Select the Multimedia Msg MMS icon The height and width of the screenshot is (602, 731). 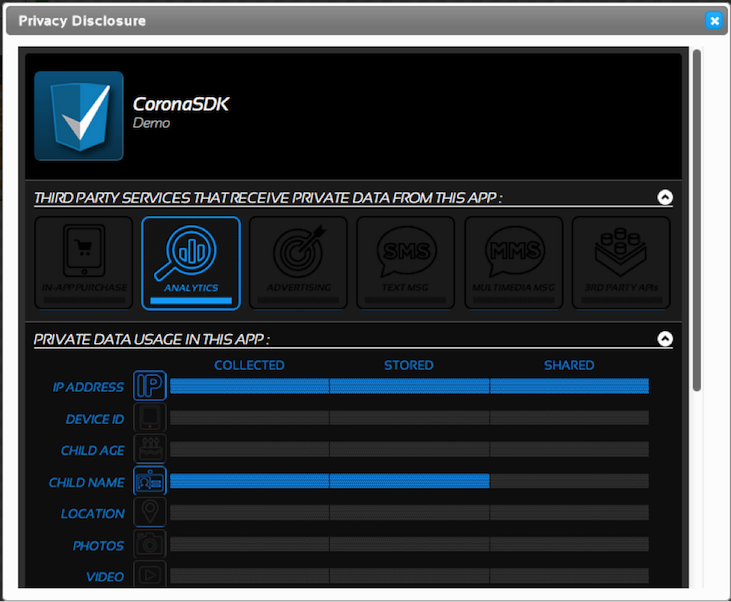[x=513, y=263]
